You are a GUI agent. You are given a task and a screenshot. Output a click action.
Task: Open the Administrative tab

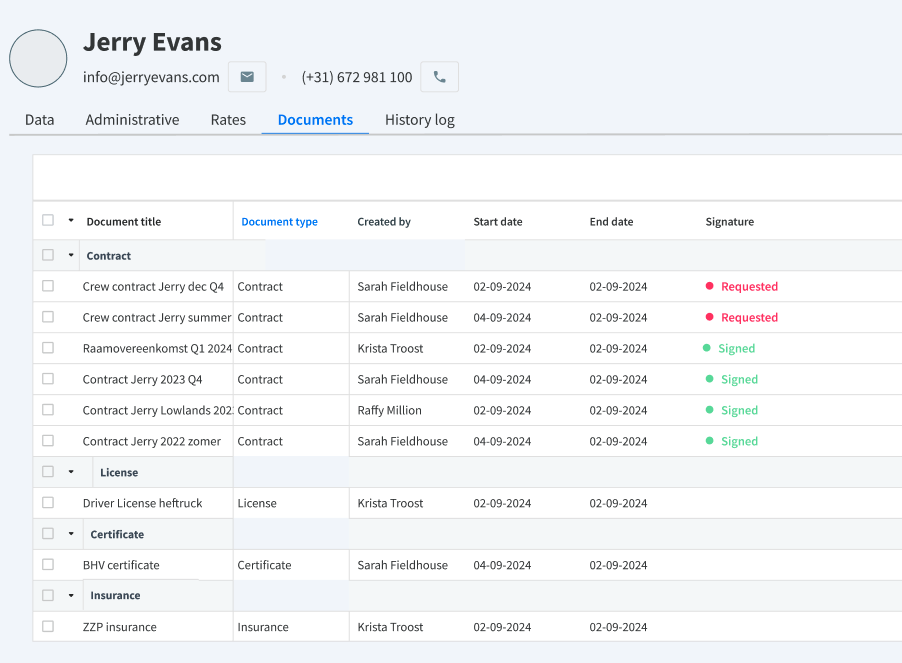point(132,120)
